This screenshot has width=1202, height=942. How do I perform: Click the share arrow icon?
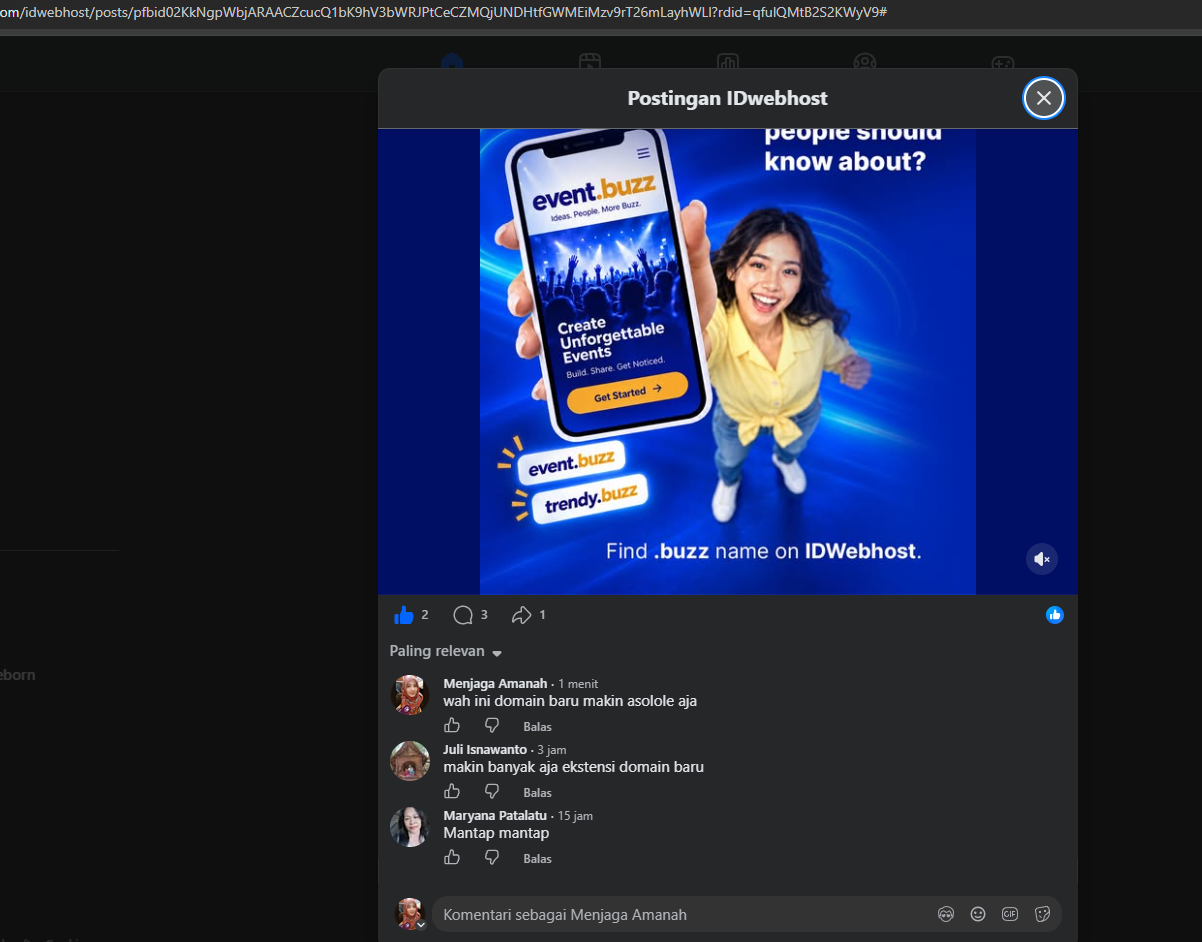[x=521, y=615]
